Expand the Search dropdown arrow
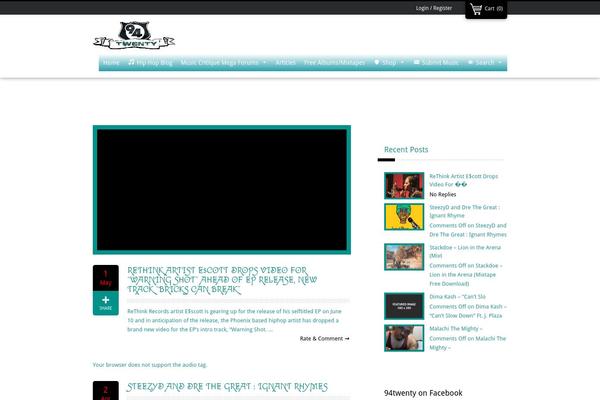Viewport: 600px width, 400px height. click(500, 62)
